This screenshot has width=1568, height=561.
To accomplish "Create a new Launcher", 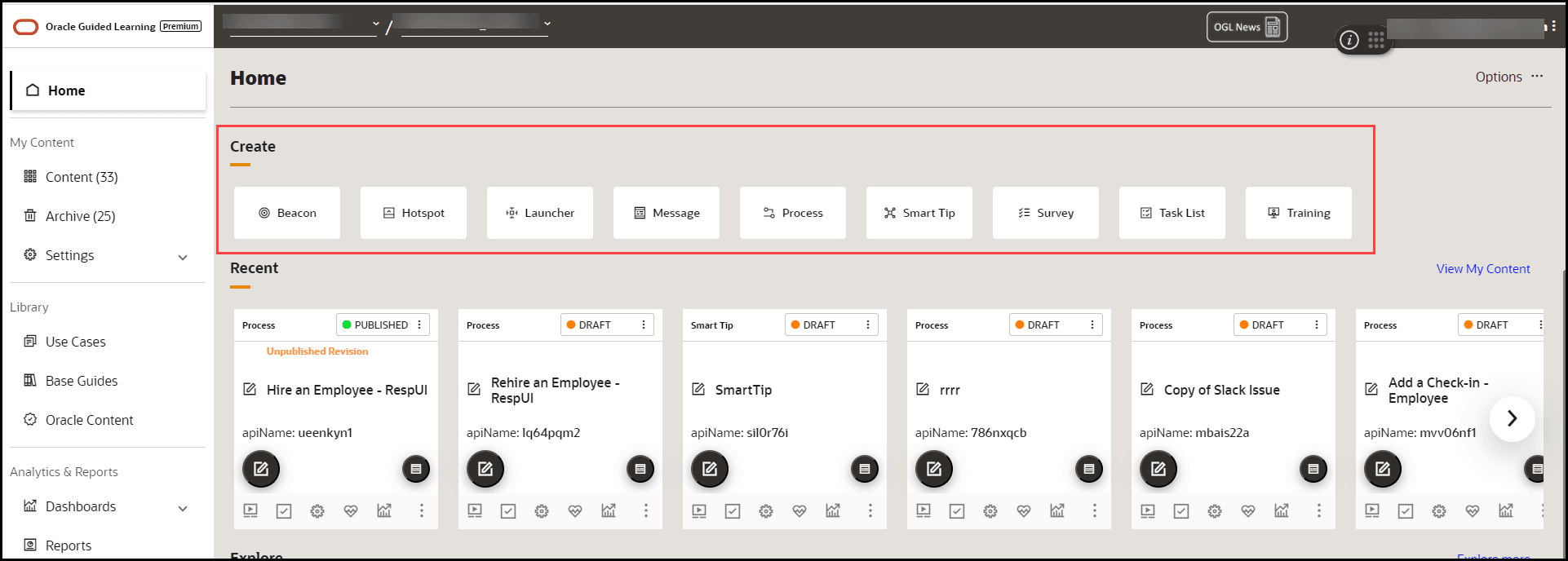I will 540,213.
